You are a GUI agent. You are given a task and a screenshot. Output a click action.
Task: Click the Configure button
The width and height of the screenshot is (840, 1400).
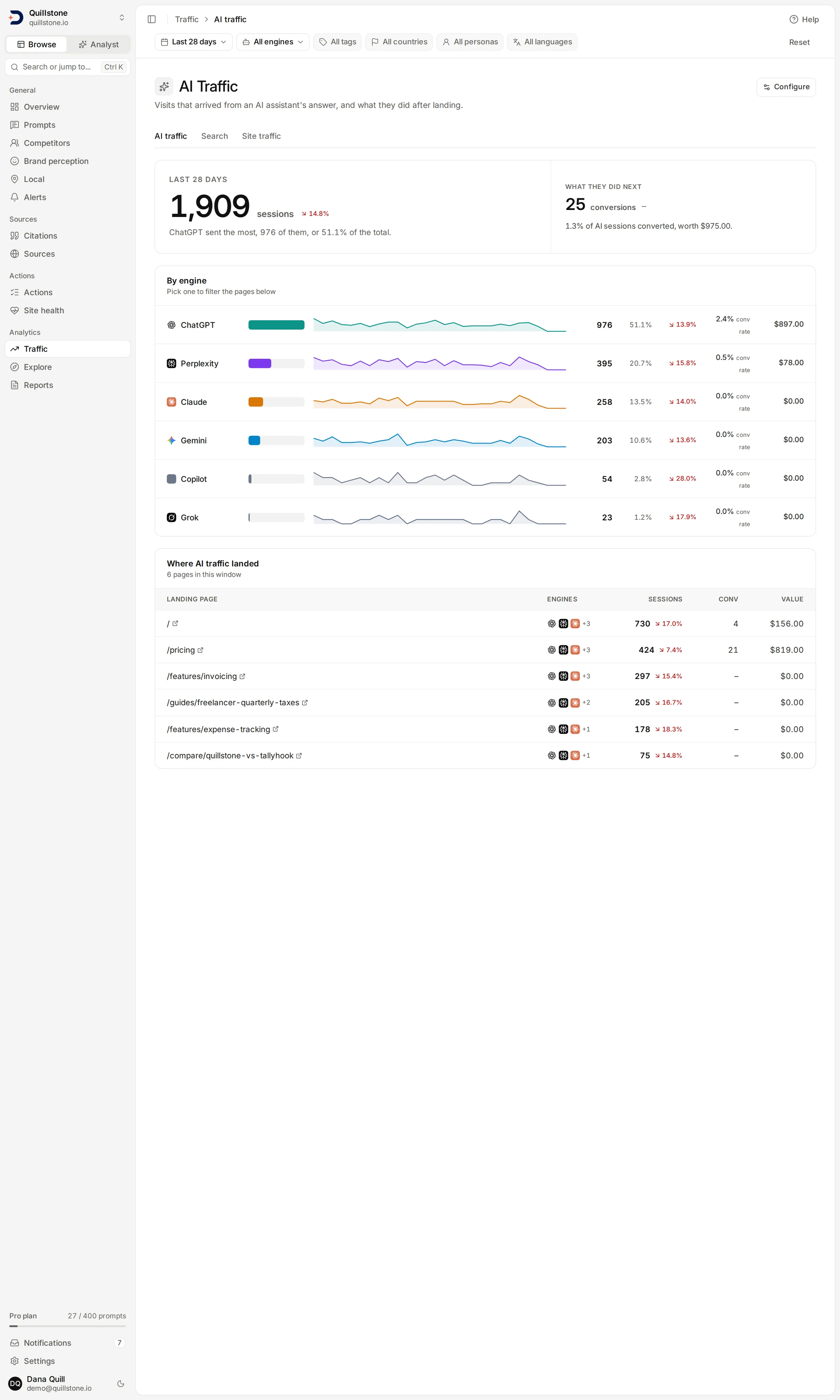786,87
